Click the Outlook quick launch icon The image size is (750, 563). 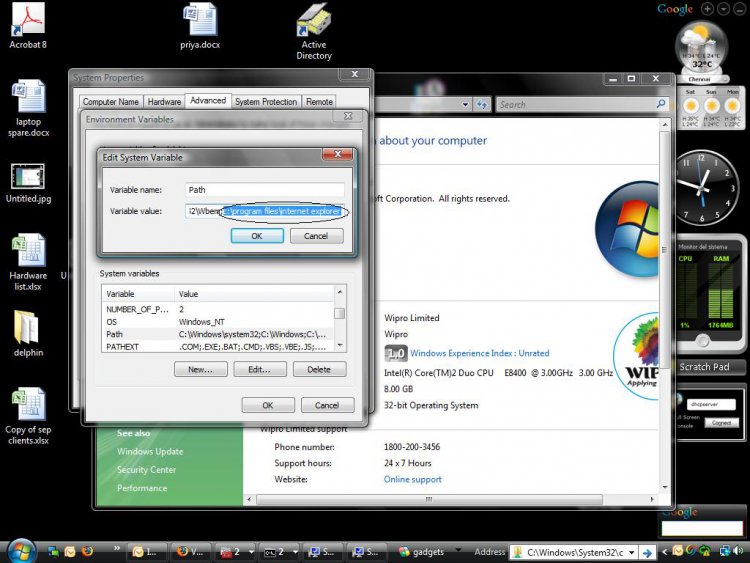(x=70, y=552)
